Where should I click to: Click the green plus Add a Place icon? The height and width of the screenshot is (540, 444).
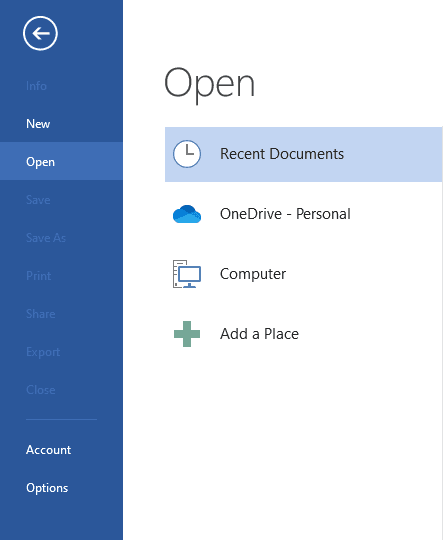pos(187,334)
